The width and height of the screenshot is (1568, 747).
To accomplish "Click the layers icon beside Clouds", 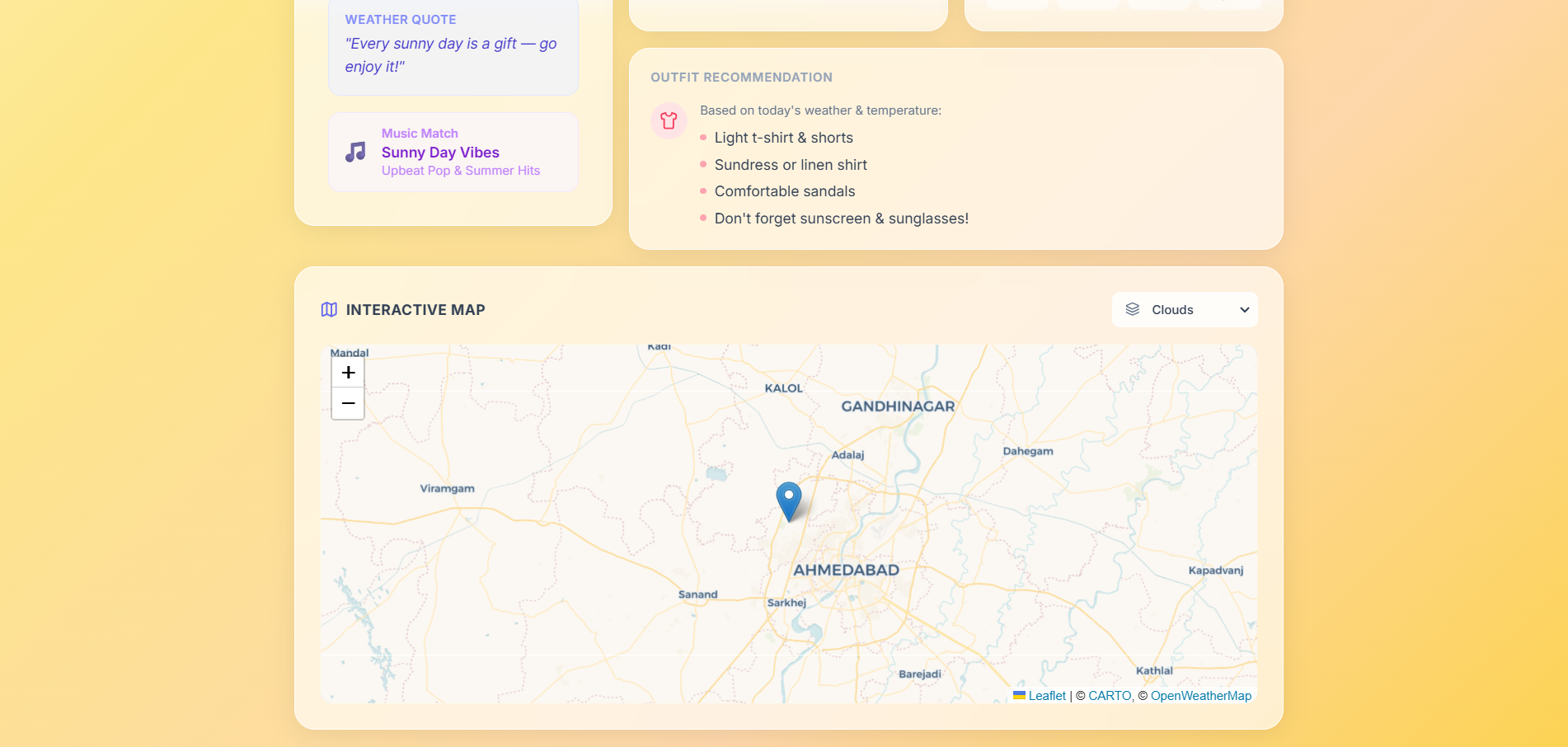I will (x=1133, y=309).
